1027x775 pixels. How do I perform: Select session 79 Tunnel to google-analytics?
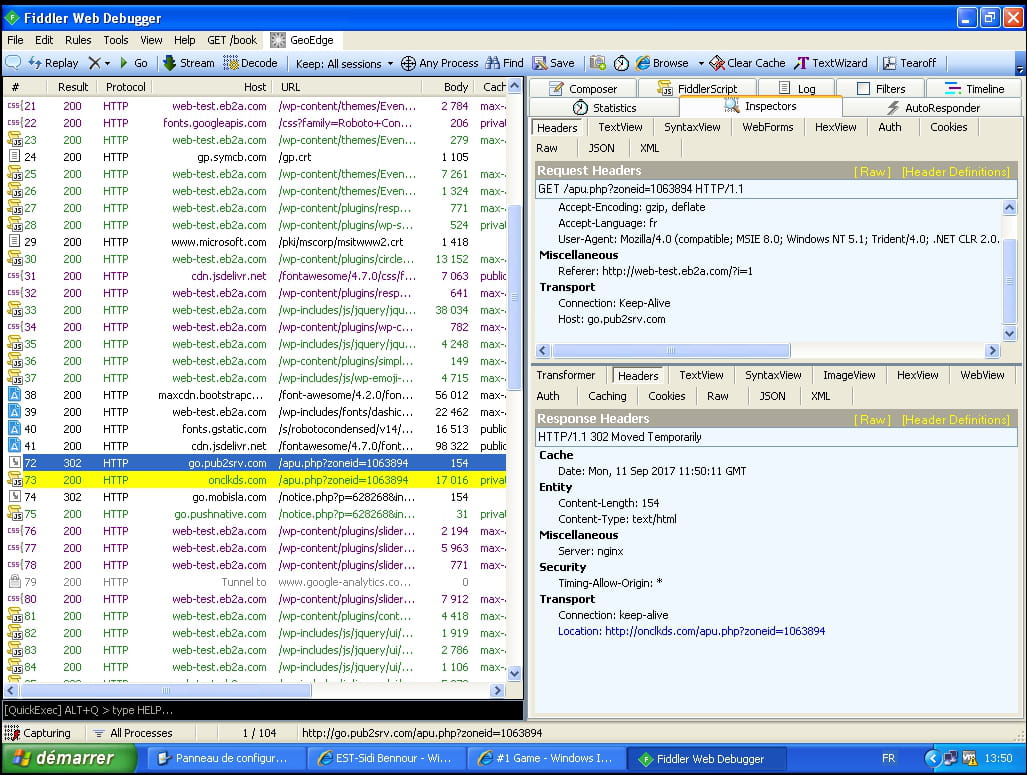pyautogui.click(x=256, y=582)
